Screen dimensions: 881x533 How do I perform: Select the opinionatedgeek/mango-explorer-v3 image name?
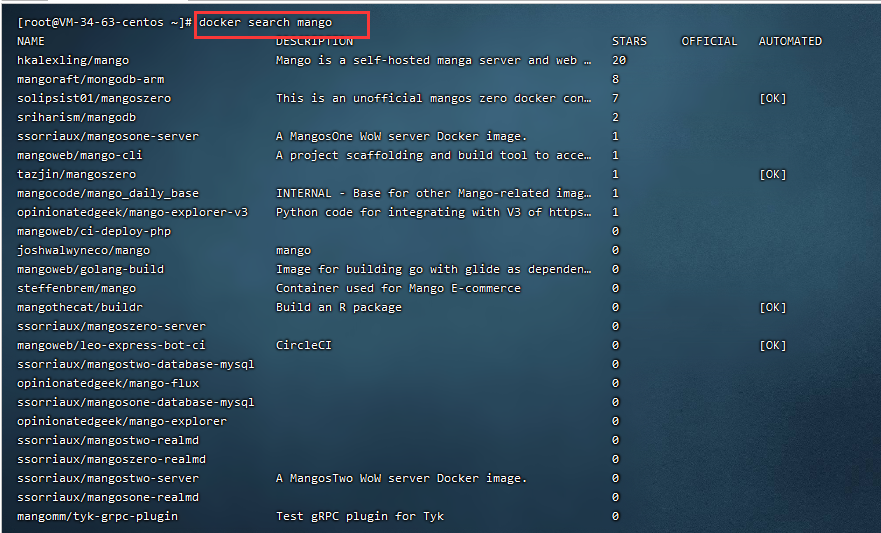point(133,212)
